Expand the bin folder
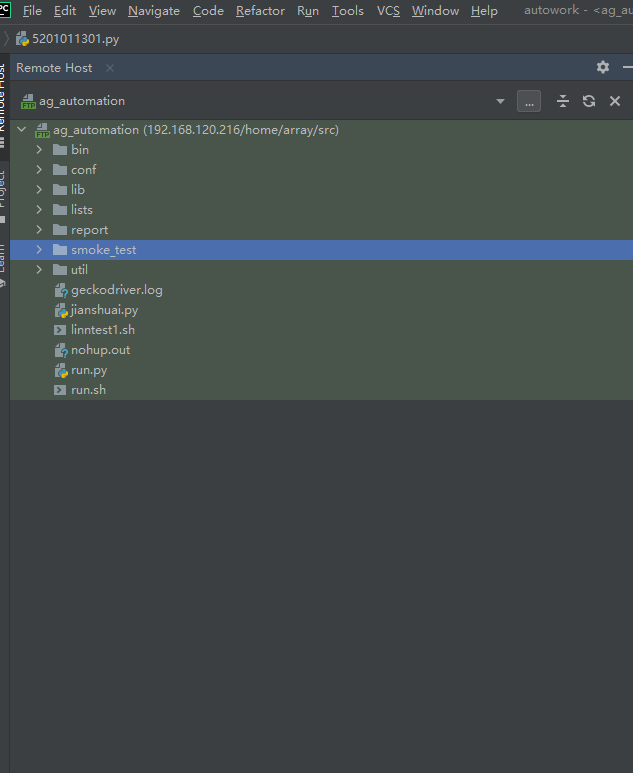Screen dimensions: 633x773 tap(39, 150)
